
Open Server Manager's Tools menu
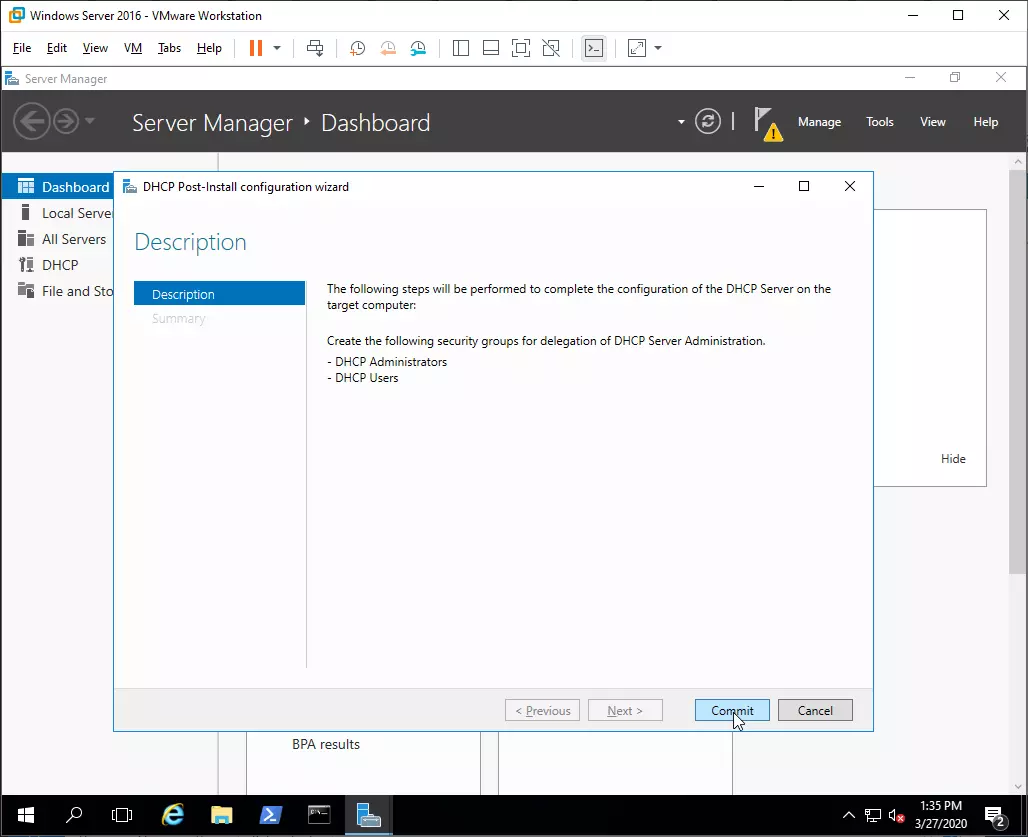(879, 122)
